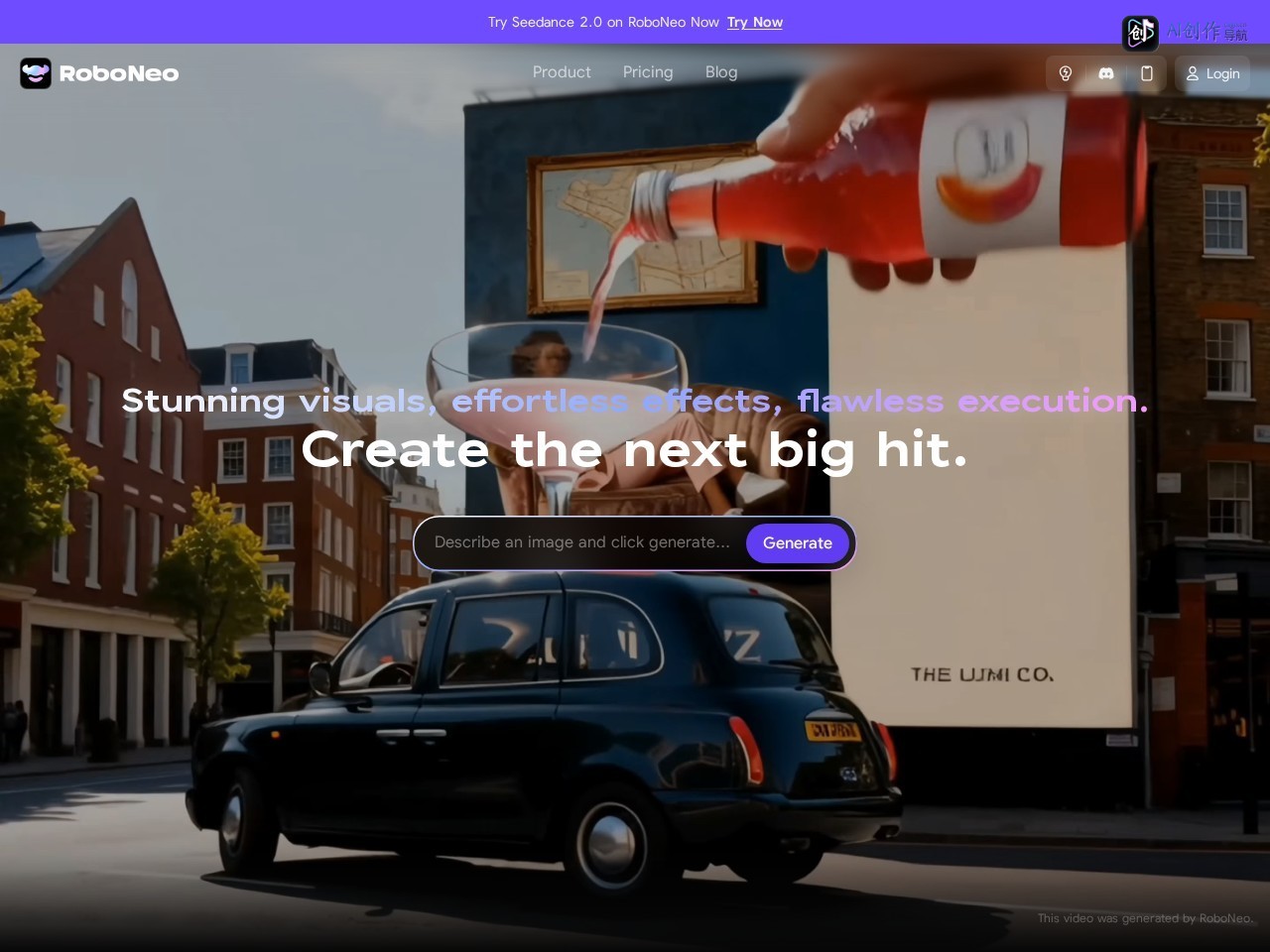Click the Try Now link

click(755, 22)
